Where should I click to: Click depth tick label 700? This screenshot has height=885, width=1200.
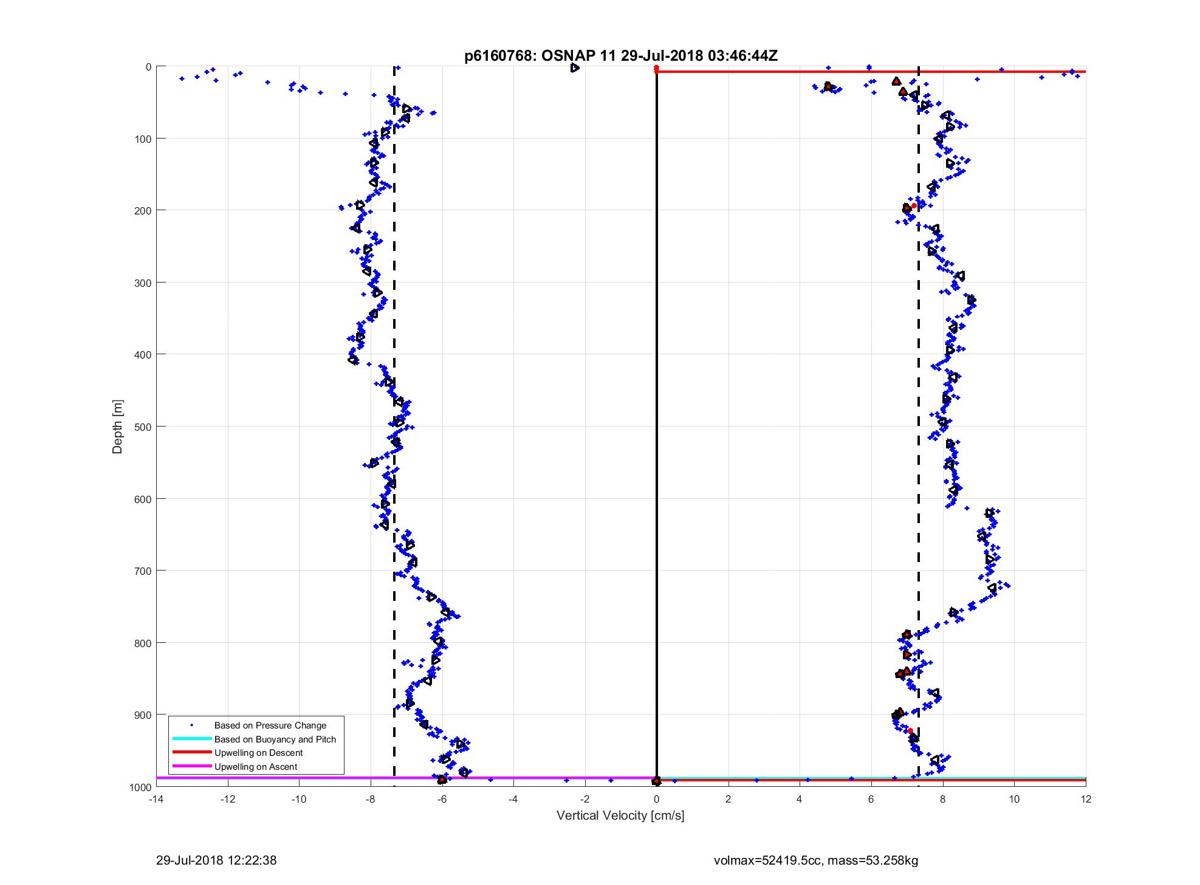pyautogui.click(x=142, y=570)
